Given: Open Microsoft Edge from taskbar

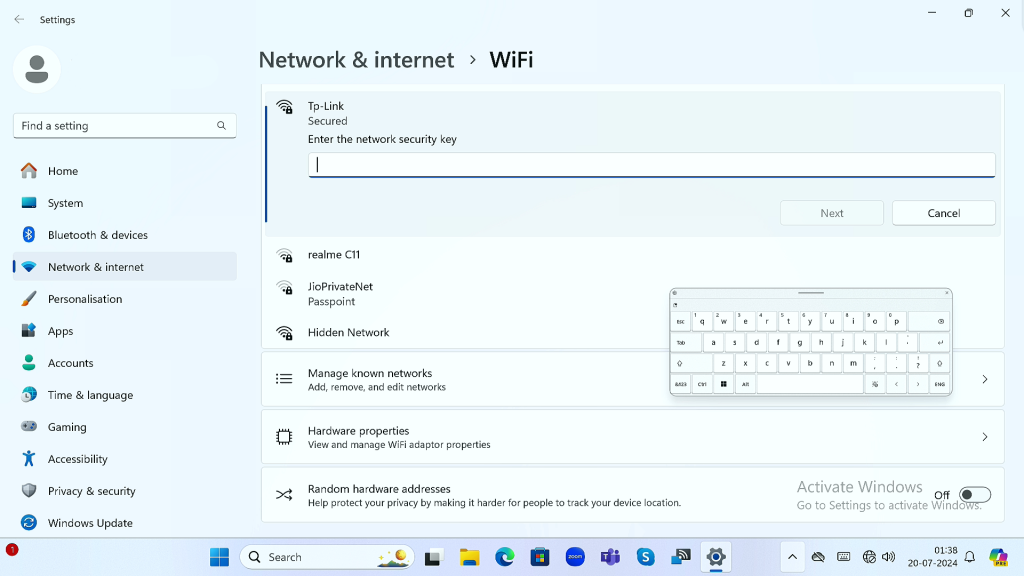Looking at the screenshot, I should [x=505, y=557].
